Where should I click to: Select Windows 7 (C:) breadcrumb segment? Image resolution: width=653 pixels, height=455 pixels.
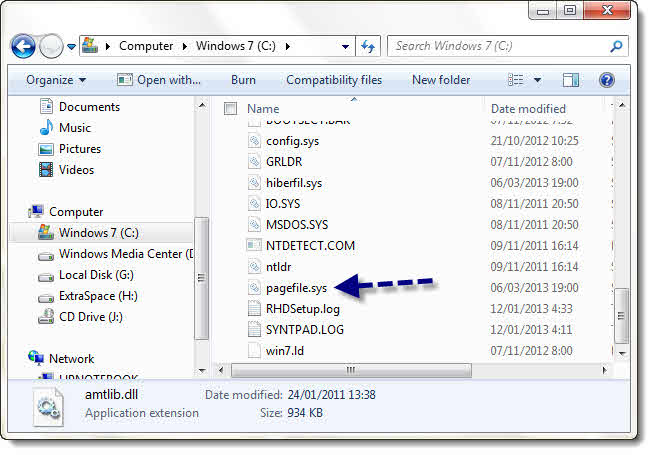coord(236,46)
